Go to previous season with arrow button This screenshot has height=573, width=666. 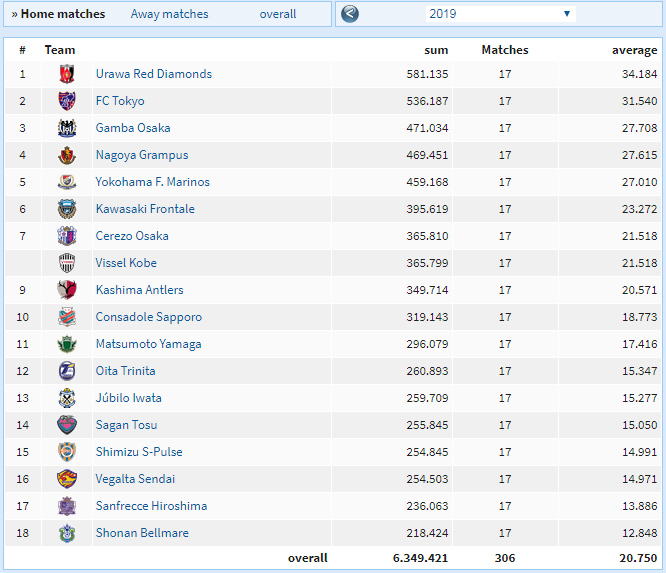pos(350,14)
